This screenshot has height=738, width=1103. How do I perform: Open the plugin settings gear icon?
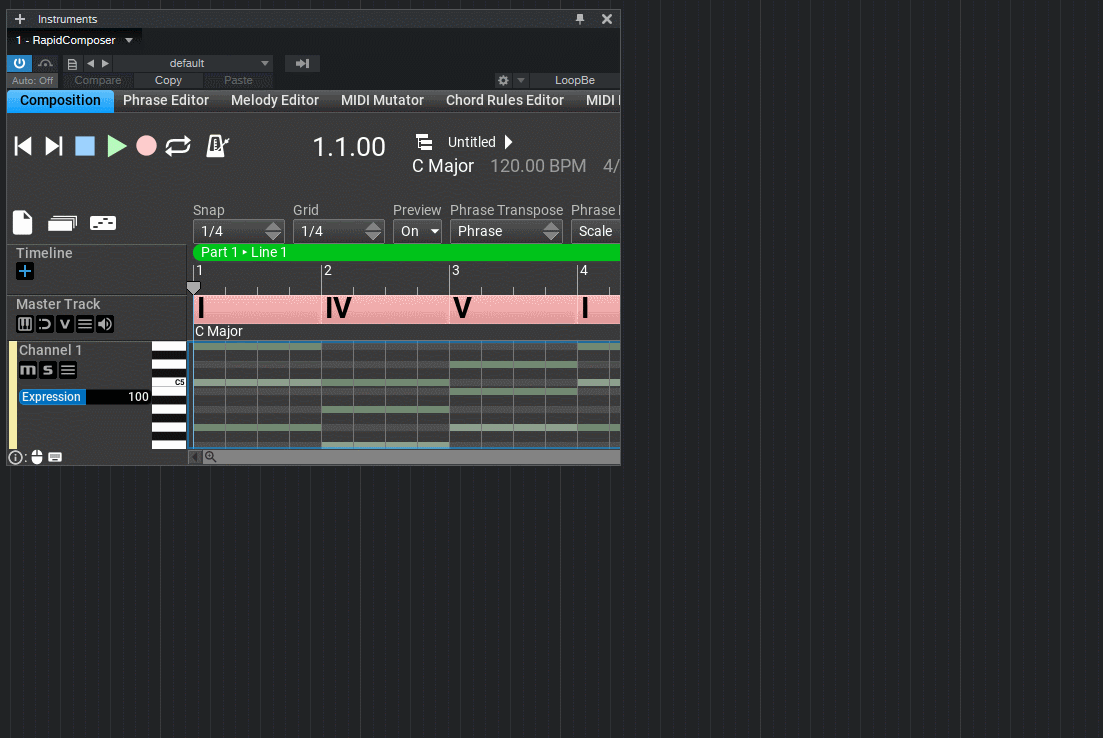[503, 80]
